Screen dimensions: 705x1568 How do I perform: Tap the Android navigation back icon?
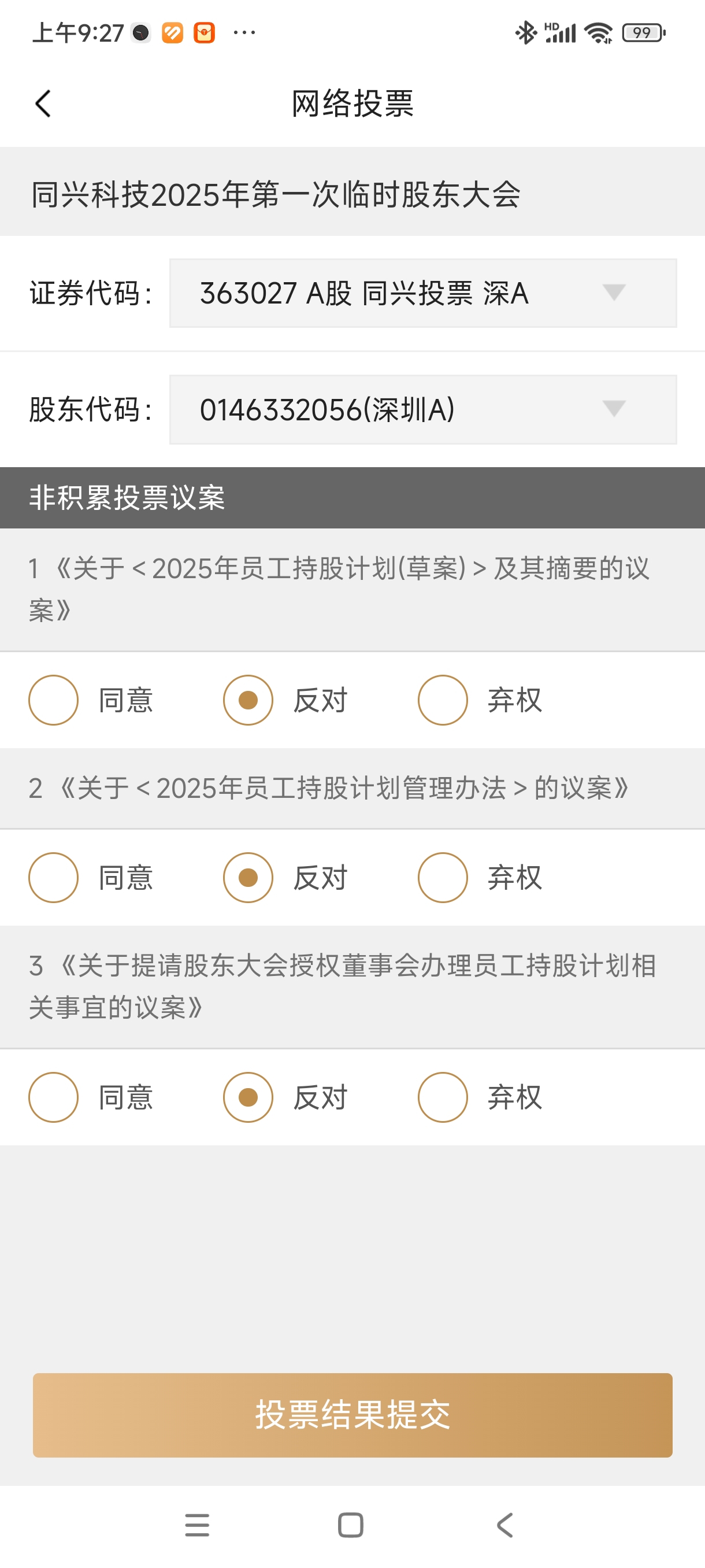click(505, 1525)
